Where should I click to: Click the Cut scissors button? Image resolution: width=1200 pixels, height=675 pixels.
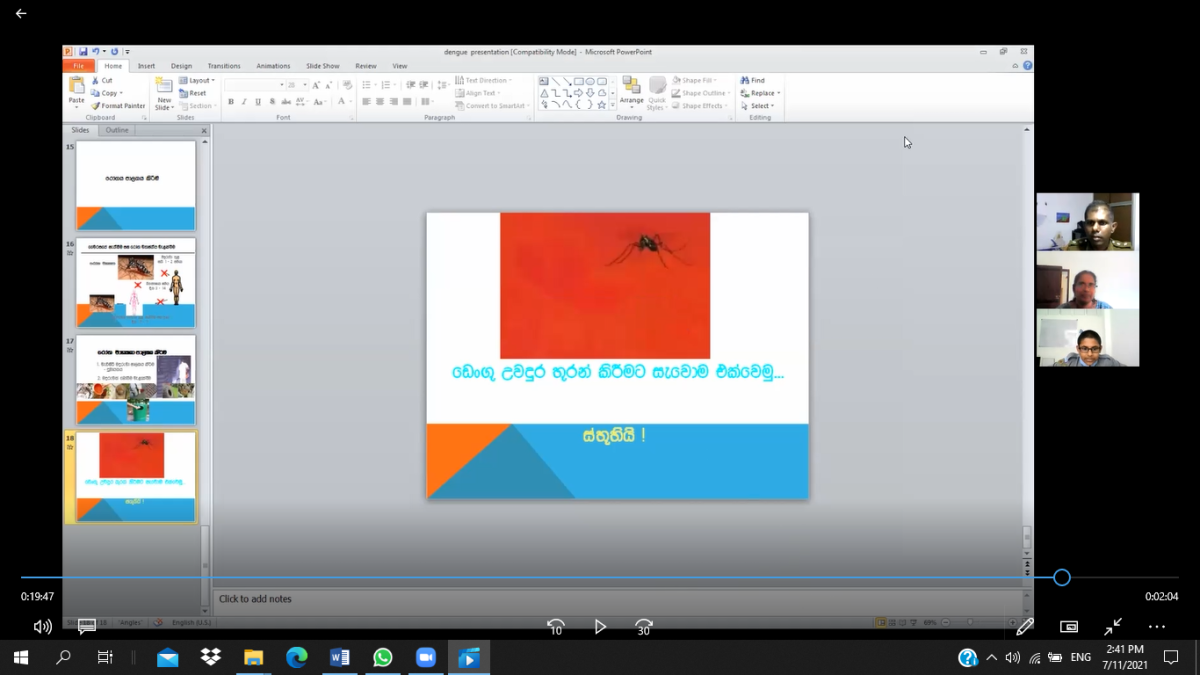click(x=102, y=80)
